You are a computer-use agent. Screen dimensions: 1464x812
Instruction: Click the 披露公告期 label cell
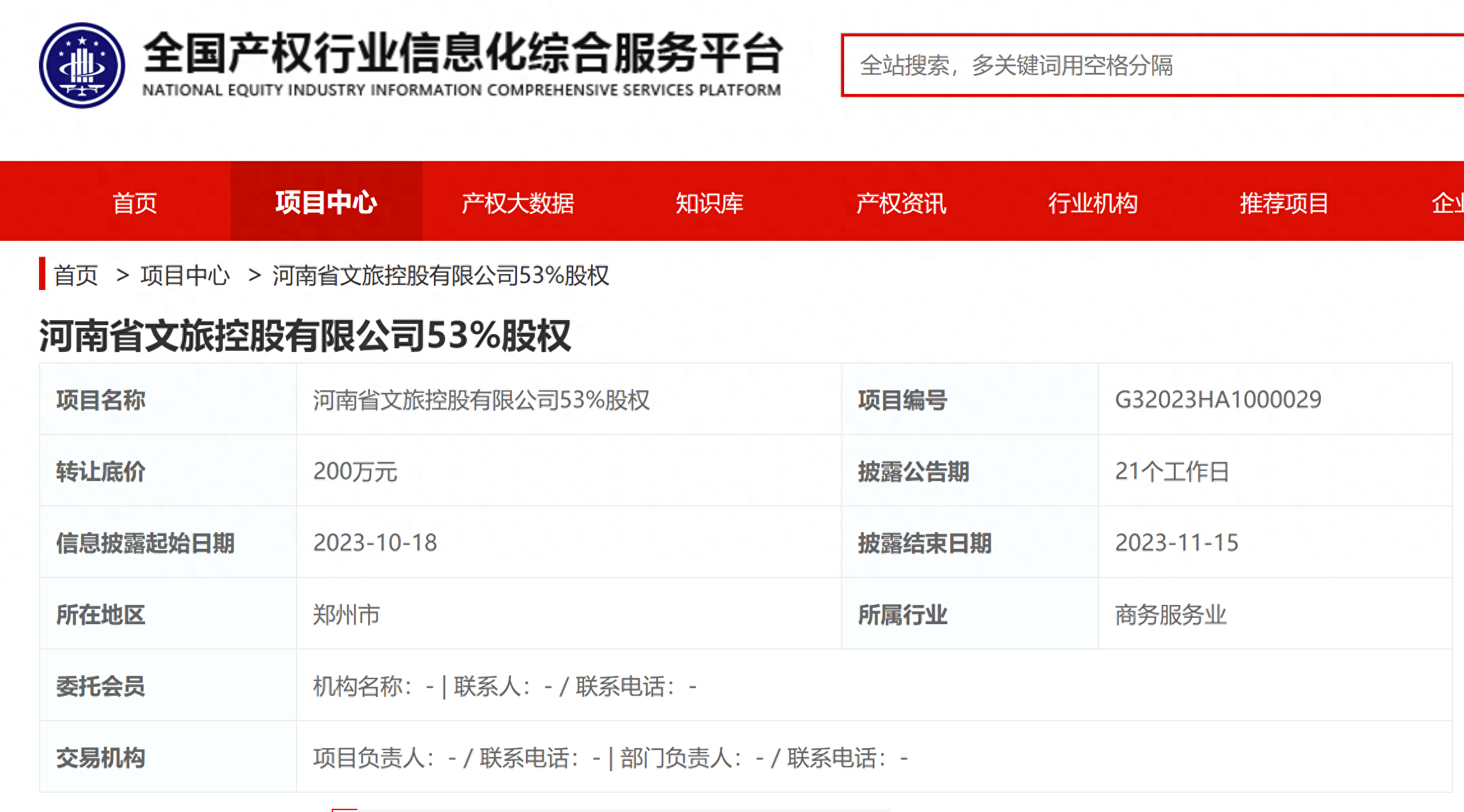[970, 471]
